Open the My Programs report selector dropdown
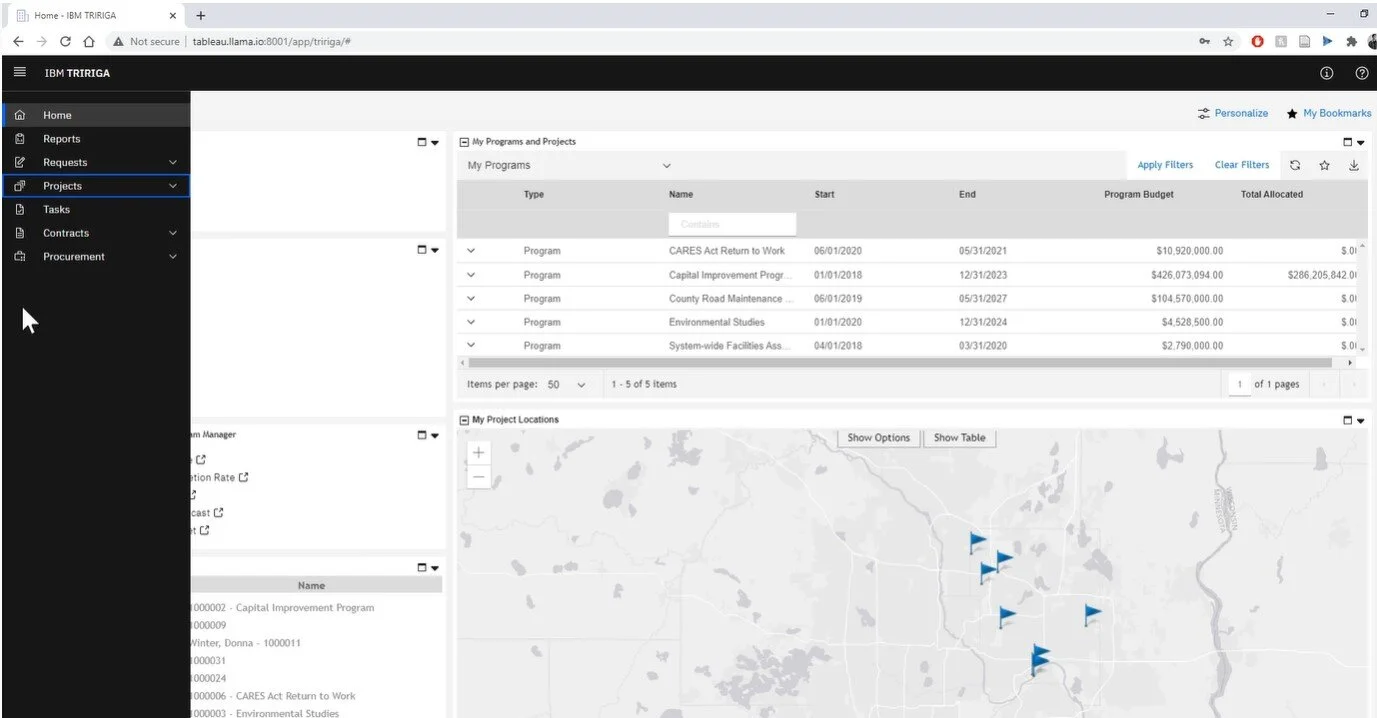Viewport: 1377px width, 718px height. [x=666, y=164]
